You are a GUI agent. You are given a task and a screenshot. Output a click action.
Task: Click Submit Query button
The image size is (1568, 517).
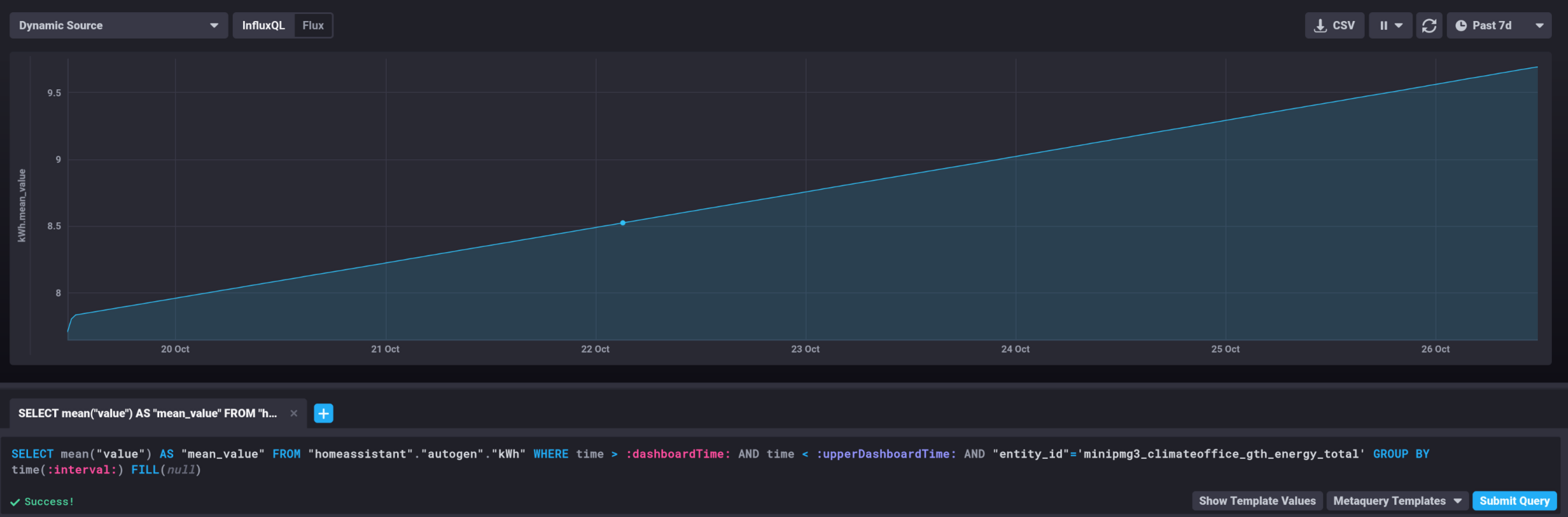[x=1514, y=501]
